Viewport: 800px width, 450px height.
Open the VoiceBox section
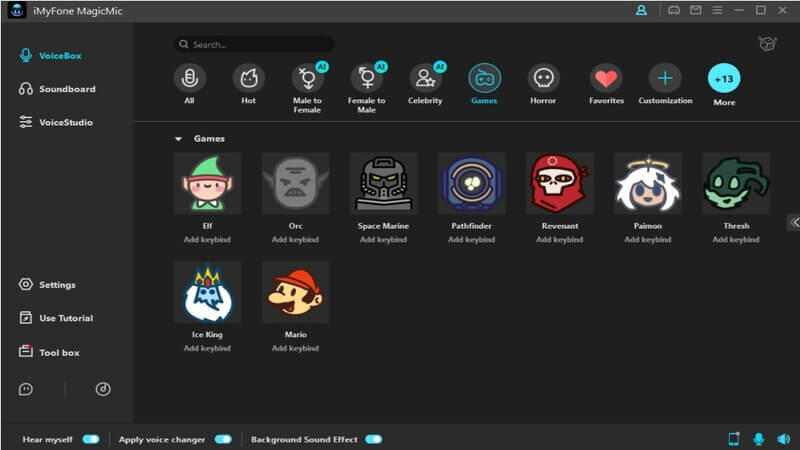(x=50, y=56)
